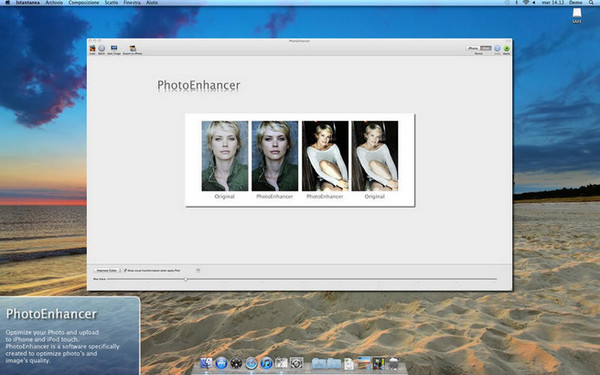
Task: Open the Improve Color filter dropdown
Action: [108, 270]
